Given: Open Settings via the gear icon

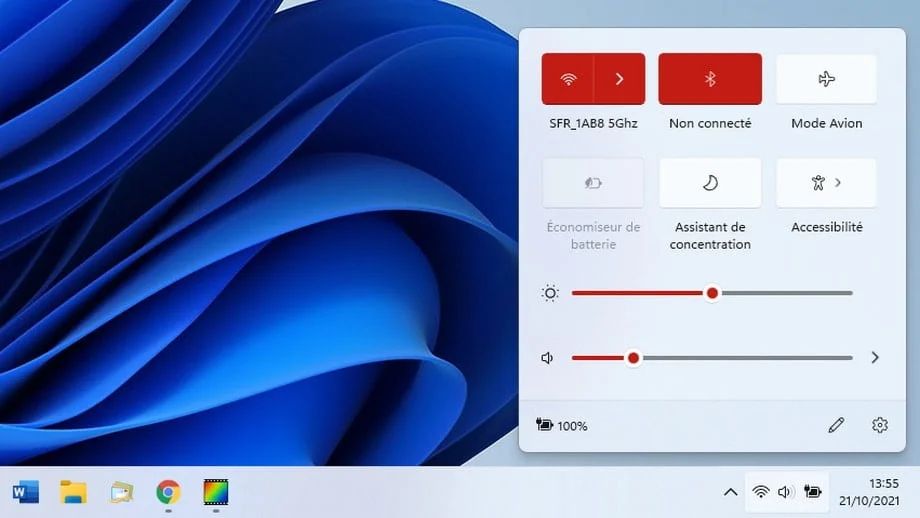Looking at the screenshot, I should 880,425.
